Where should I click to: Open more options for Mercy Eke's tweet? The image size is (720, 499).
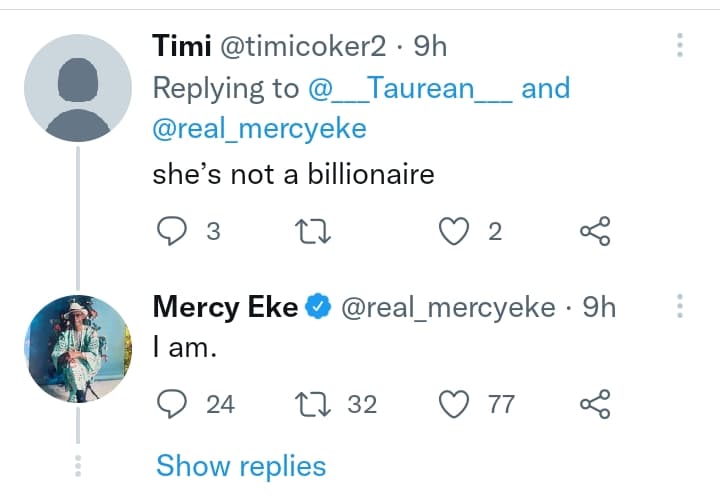(x=680, y=307)
